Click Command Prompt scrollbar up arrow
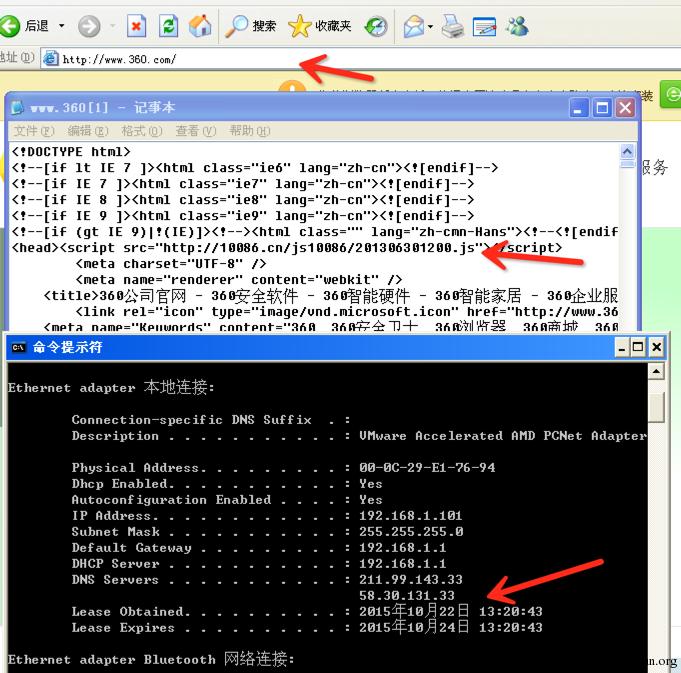Viewport: 681px width, 673px height. coord(656,372)
